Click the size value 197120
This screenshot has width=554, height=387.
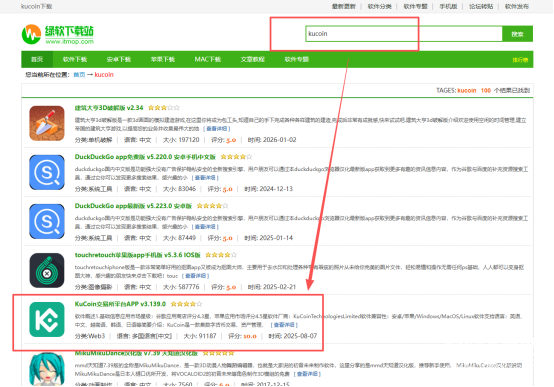[189, 140]
